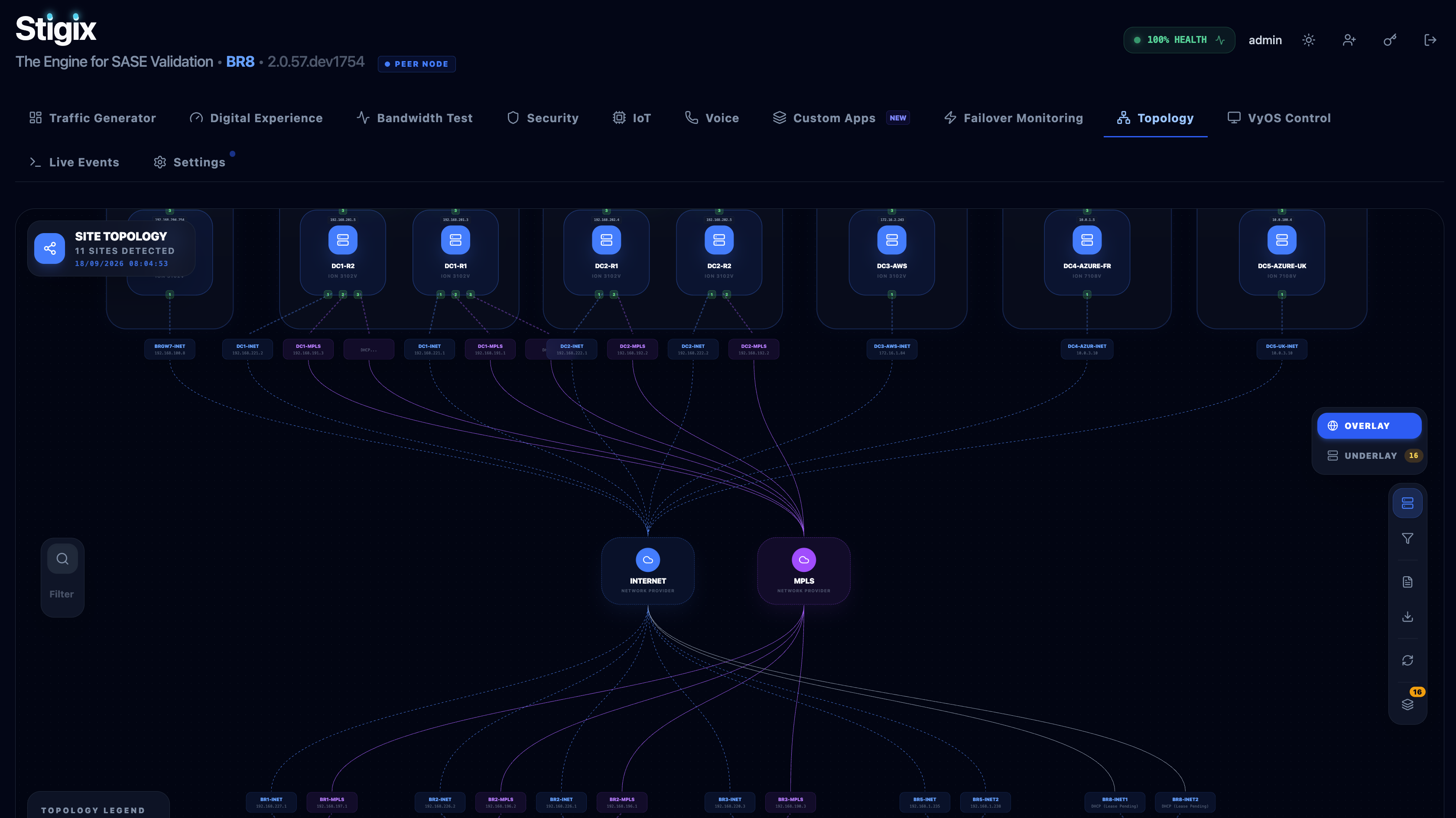Go to Failover Monitoring tab

click(x=1014, y=117)
